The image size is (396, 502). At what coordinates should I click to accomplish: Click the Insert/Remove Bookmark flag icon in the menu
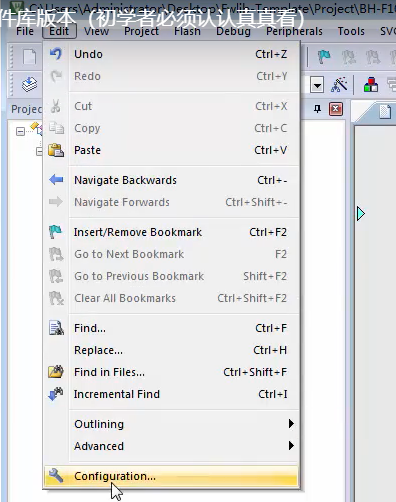[56, 232]
